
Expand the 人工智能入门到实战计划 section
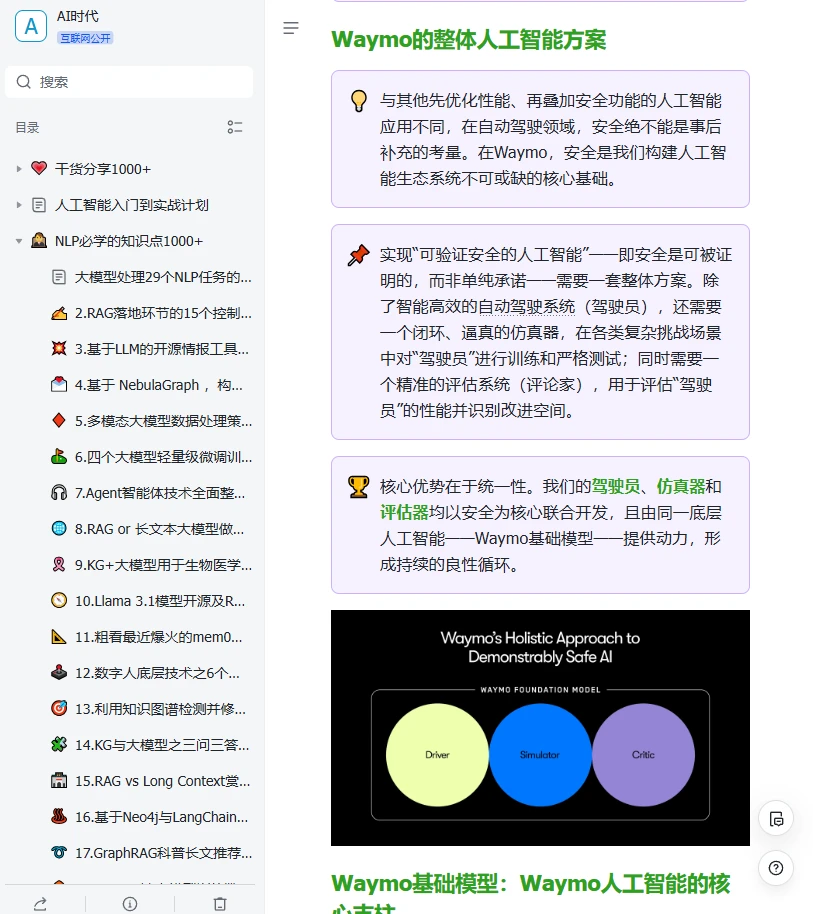pyautogui.click(x=16, y=205)
